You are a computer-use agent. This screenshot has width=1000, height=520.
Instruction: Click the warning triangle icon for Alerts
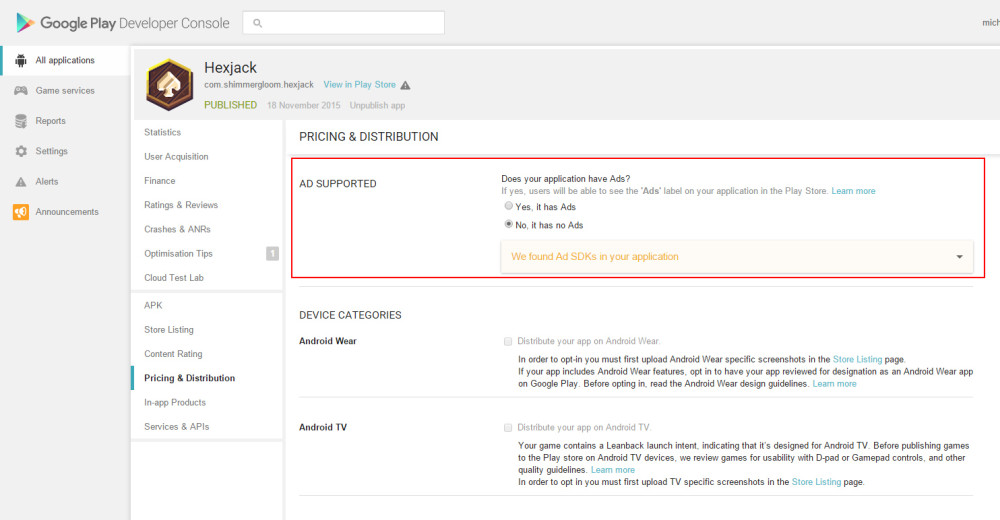(x=21, y=182)
